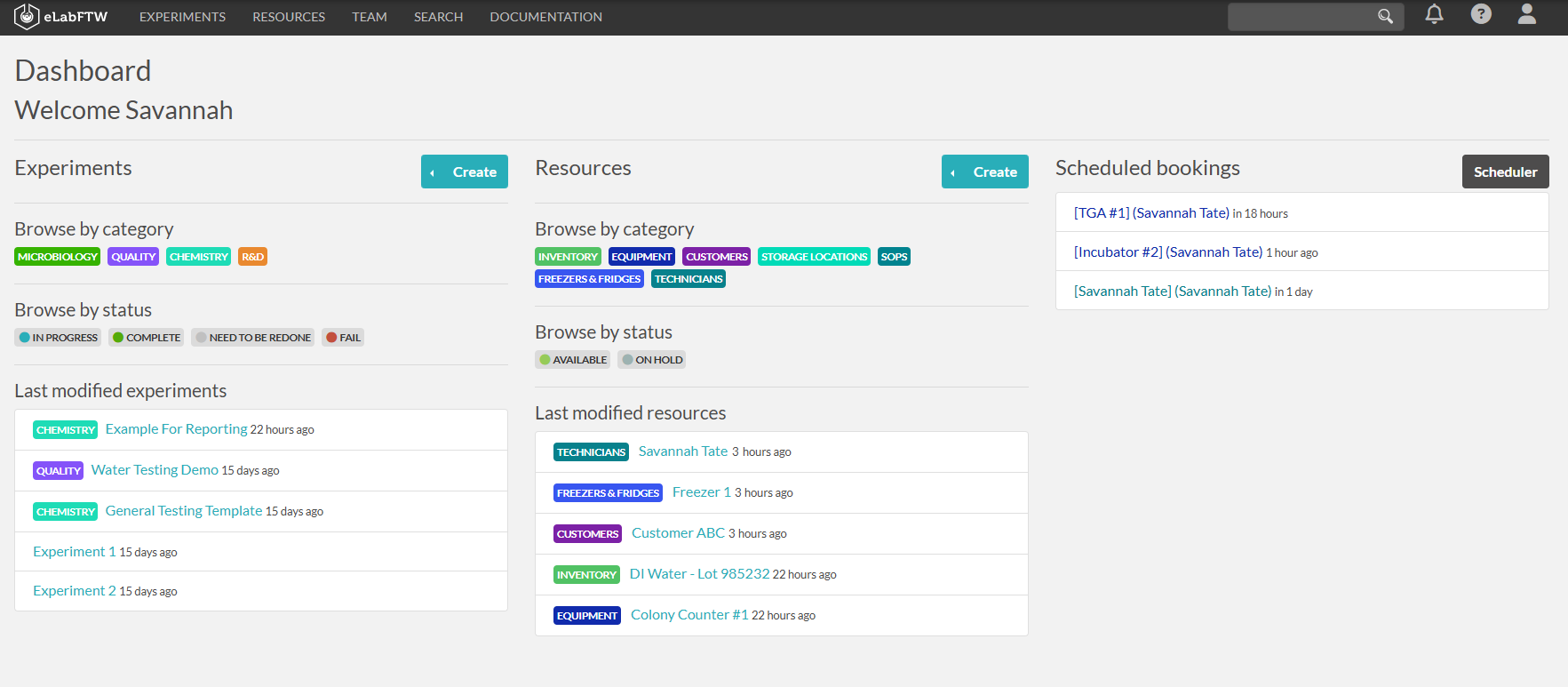Image resolution: width=1568 pixels, height=687 pixels.
Task: Click Equipment badge beside Colony Counter #1
Action: click(586, 616)
